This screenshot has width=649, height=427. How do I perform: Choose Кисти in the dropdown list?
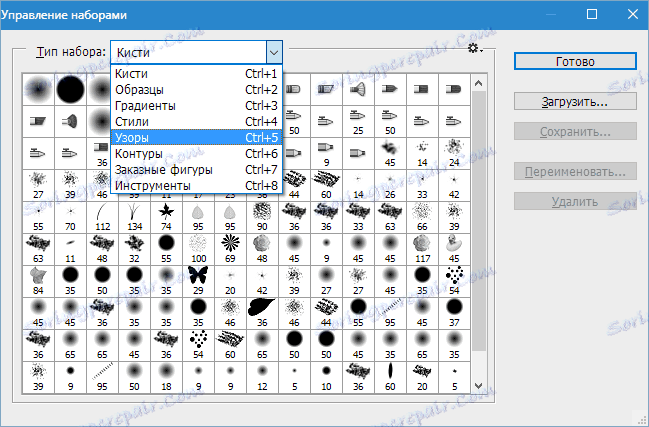(196, 74)
